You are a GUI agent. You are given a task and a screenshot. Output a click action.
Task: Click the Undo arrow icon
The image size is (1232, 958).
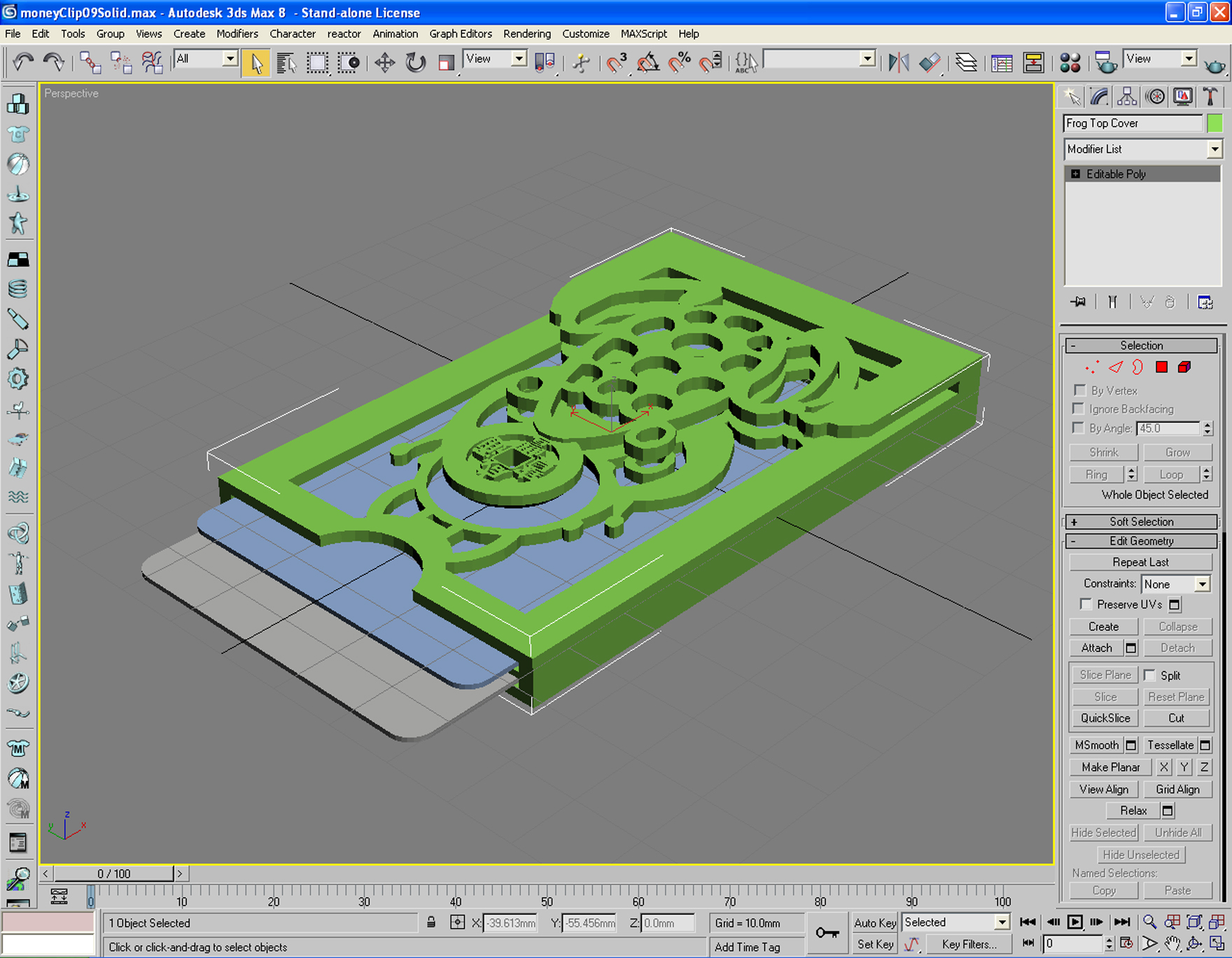pyautogui.click(x=23, y=63)
